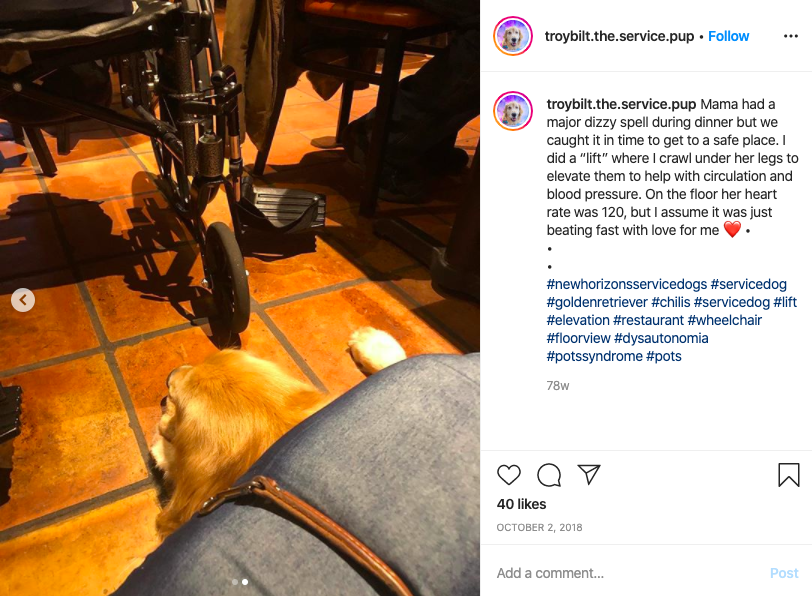Open the #potssyndrome hashtag
Viewport: 812px width, 596px height.
point(594,357)
